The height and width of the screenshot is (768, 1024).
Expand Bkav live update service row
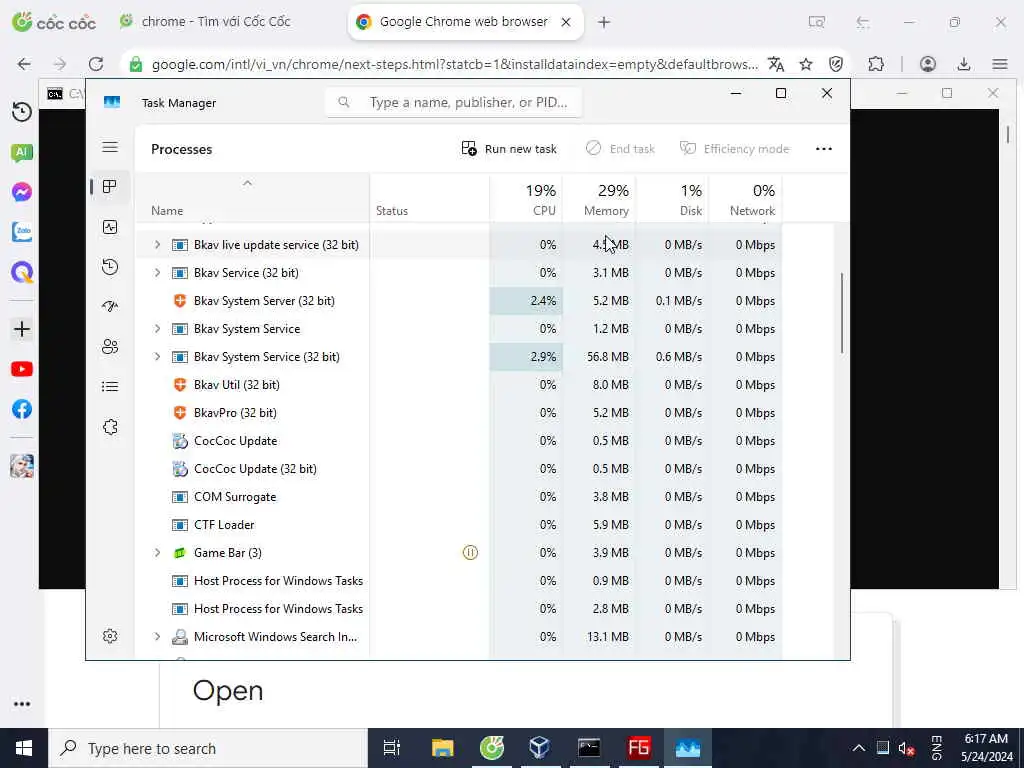(x=157, y=245)
